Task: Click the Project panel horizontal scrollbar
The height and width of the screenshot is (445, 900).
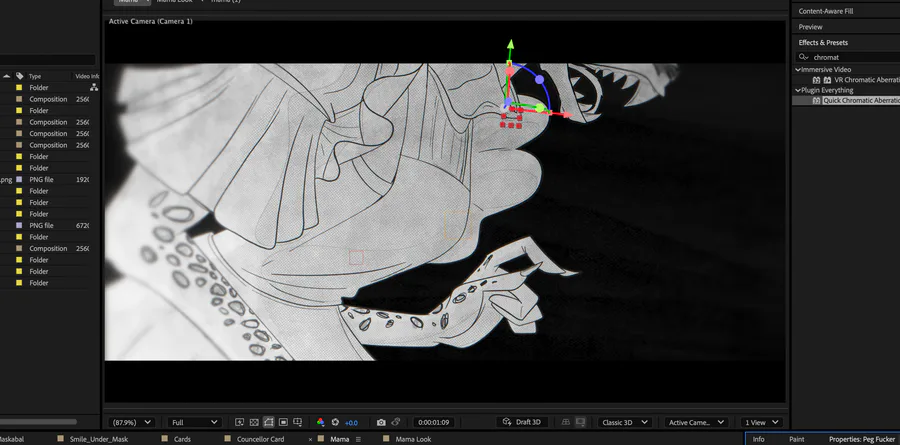Action: [x=38, y=421]
